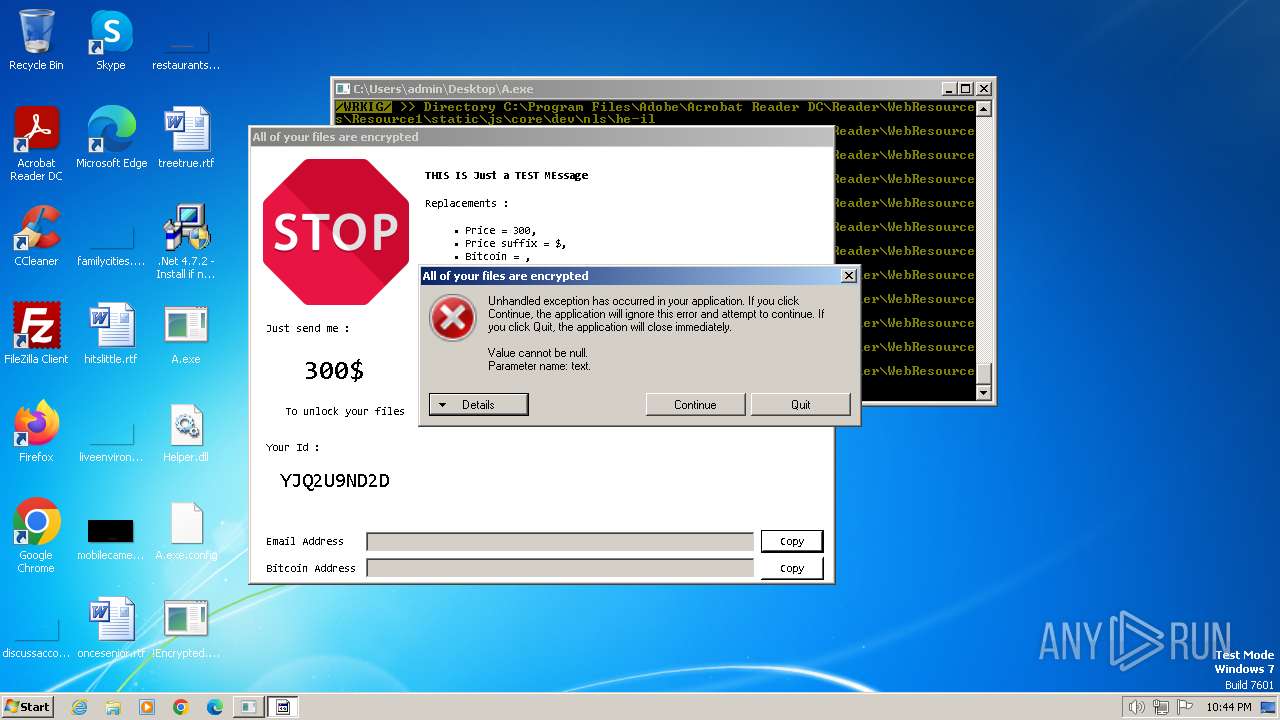Copy the Email Address field
Image resolution: width=1280 pixels, height=720 pixels.
pyautogui.click(x=792, y=541)
